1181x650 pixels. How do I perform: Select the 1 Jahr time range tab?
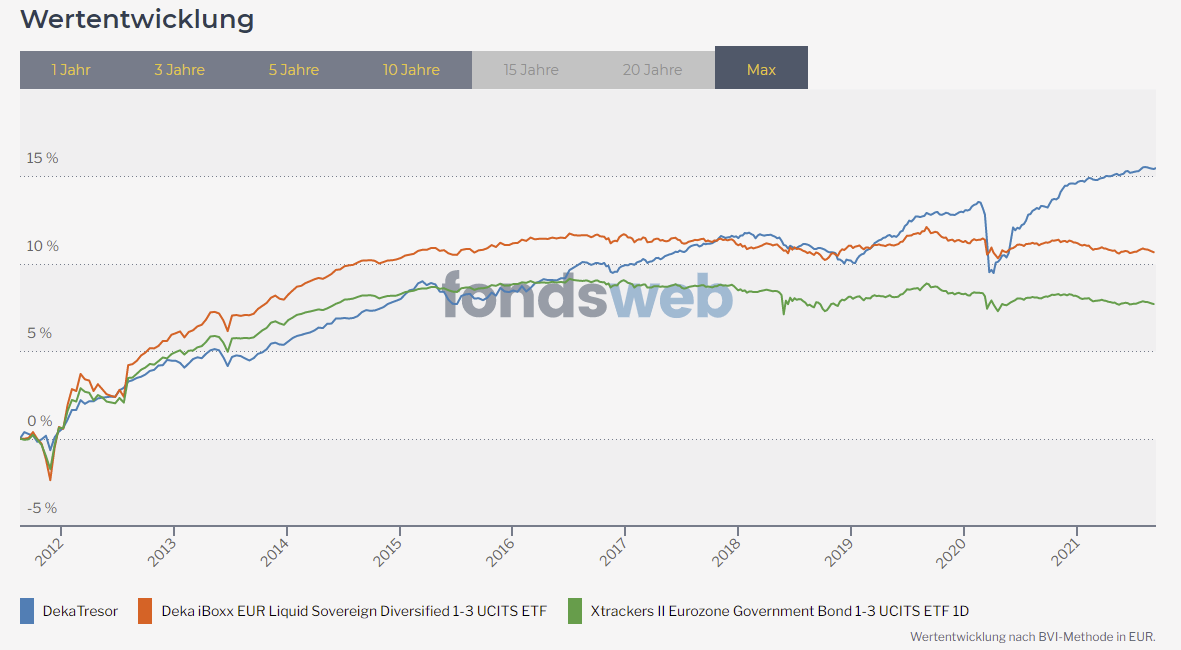click(x=71, y=70)
